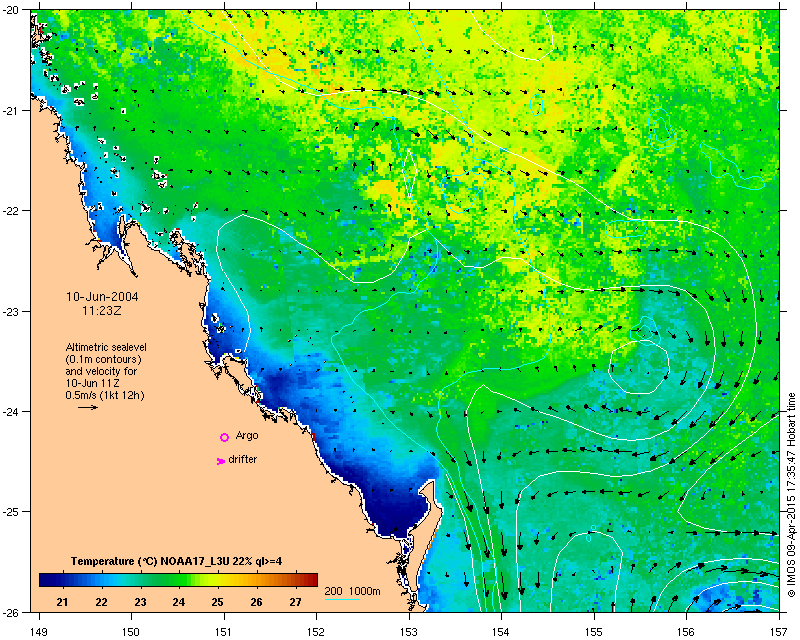Click the drifter legend label
This screenshot has height=640, width=800.
pos(243,459)
